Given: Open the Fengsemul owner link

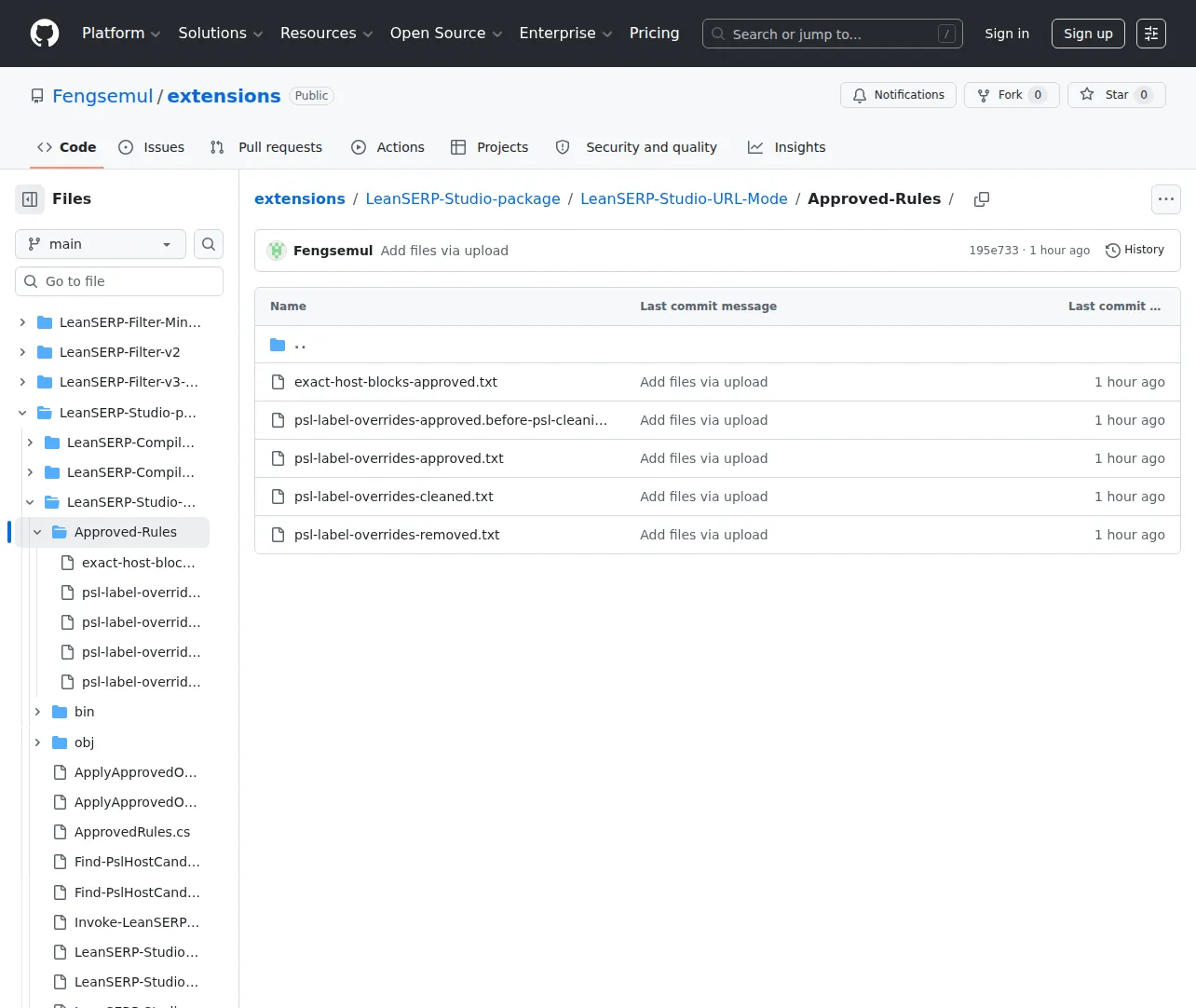Looking at the screenshot, I should point(102,96).
